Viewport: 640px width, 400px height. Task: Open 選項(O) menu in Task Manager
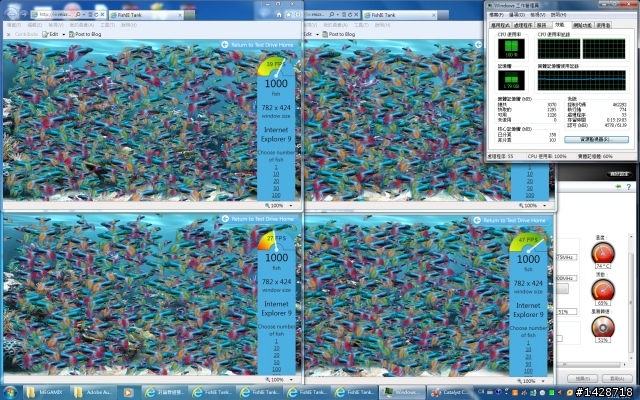click(517, 15)
